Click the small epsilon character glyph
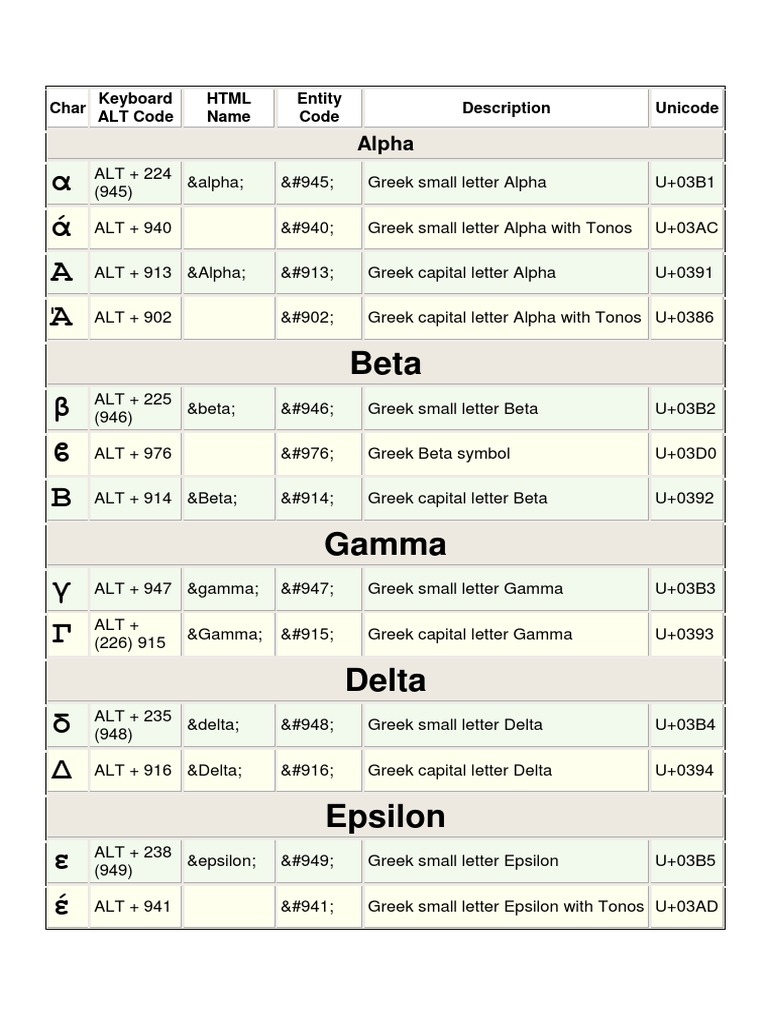This screenshot has width=768, height=1024. (x=62, y=861)
